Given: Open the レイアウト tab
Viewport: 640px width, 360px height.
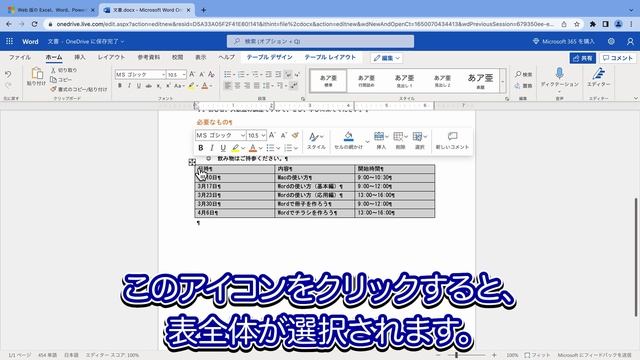Looking at the screenshot, I should (111, 58).
